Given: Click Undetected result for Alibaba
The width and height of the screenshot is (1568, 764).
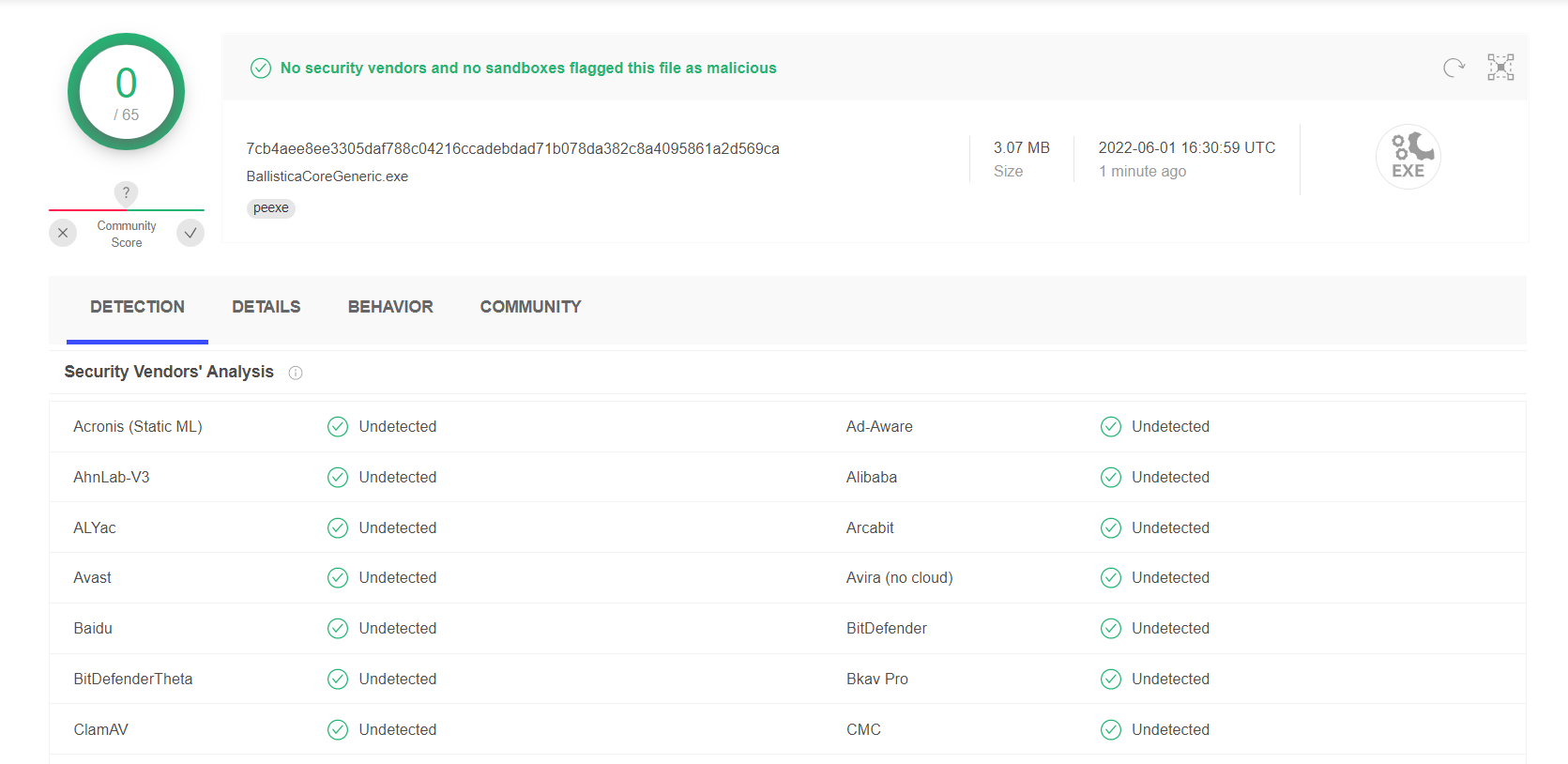Looking at the screenshot, I should coord(1170,478).
